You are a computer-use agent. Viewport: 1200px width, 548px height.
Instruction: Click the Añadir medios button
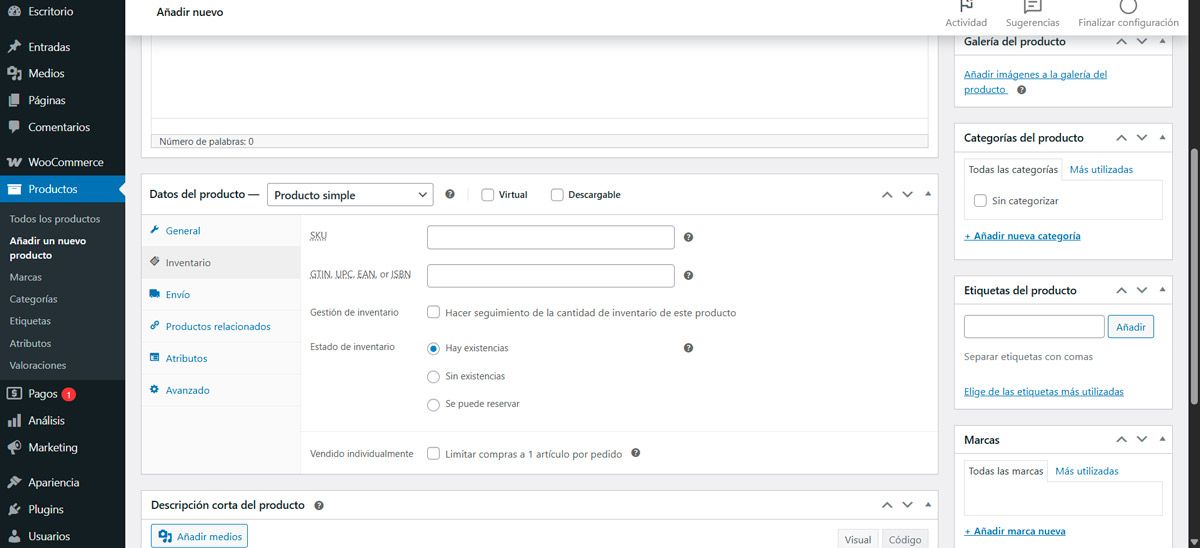[x=199, y=537]
